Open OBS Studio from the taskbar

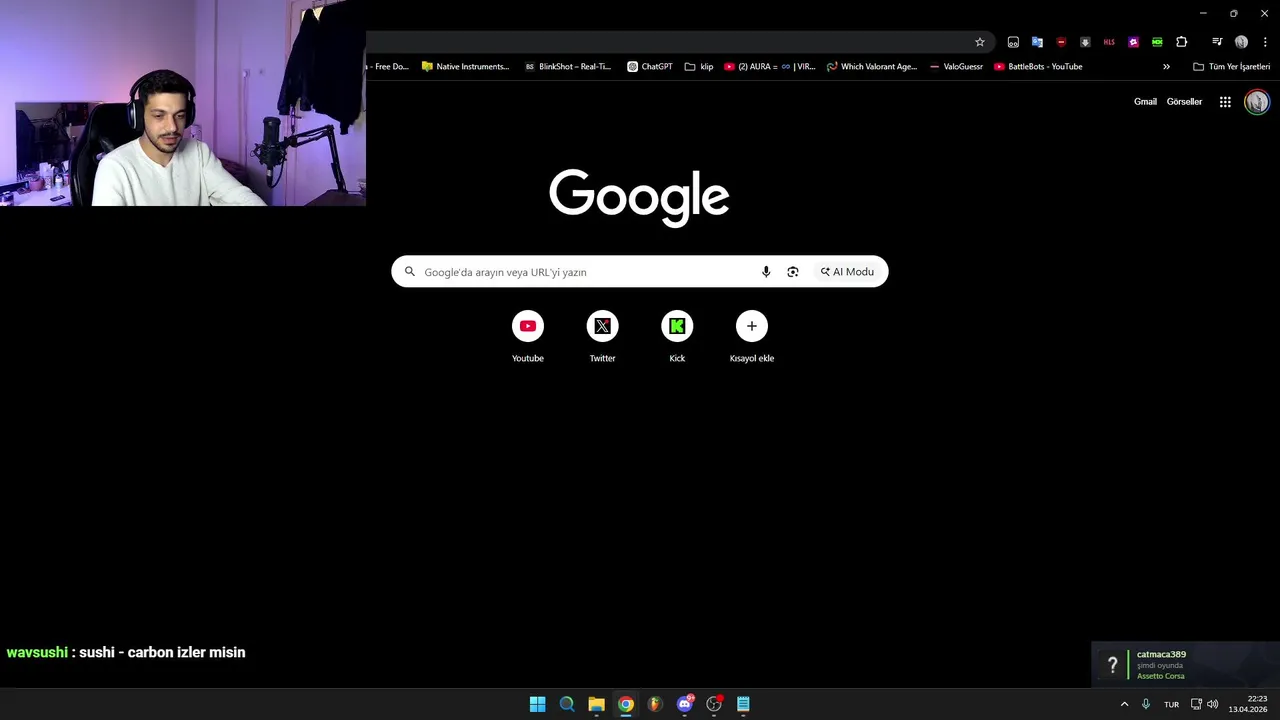click(714, 704)
